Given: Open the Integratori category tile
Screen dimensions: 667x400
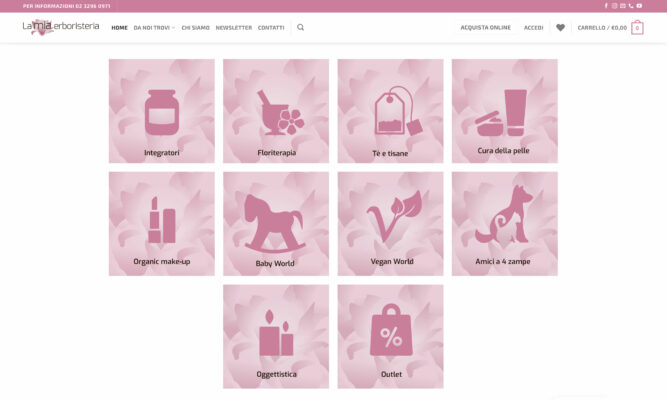Looking at the screenshot, I should click(x=162, y=111).
